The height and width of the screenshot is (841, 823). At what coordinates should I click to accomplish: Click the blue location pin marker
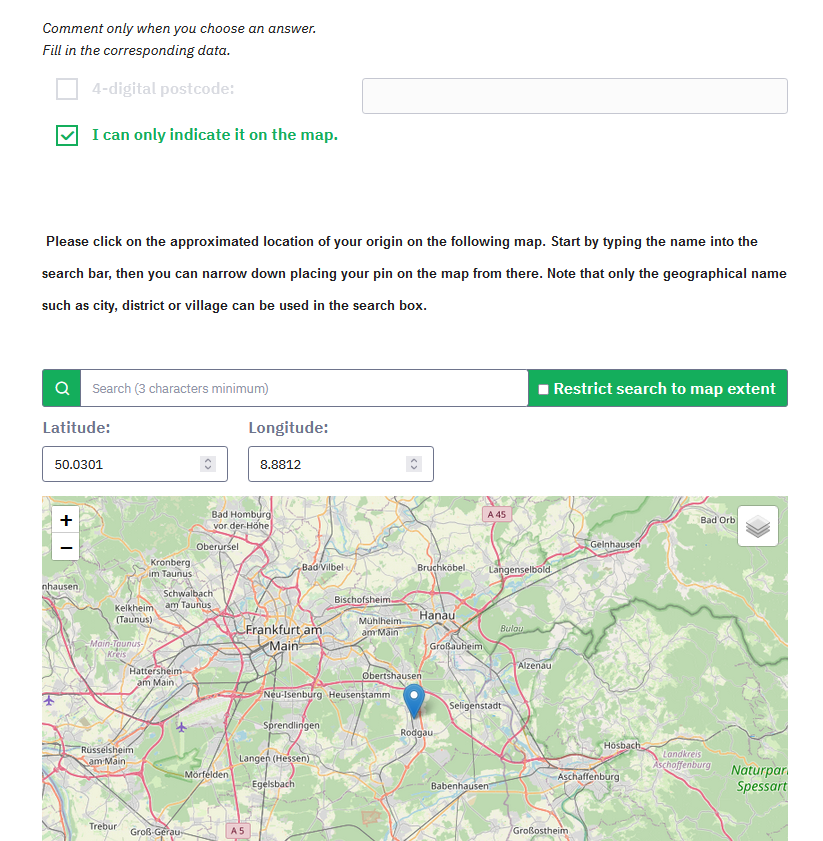coord(414,701)
